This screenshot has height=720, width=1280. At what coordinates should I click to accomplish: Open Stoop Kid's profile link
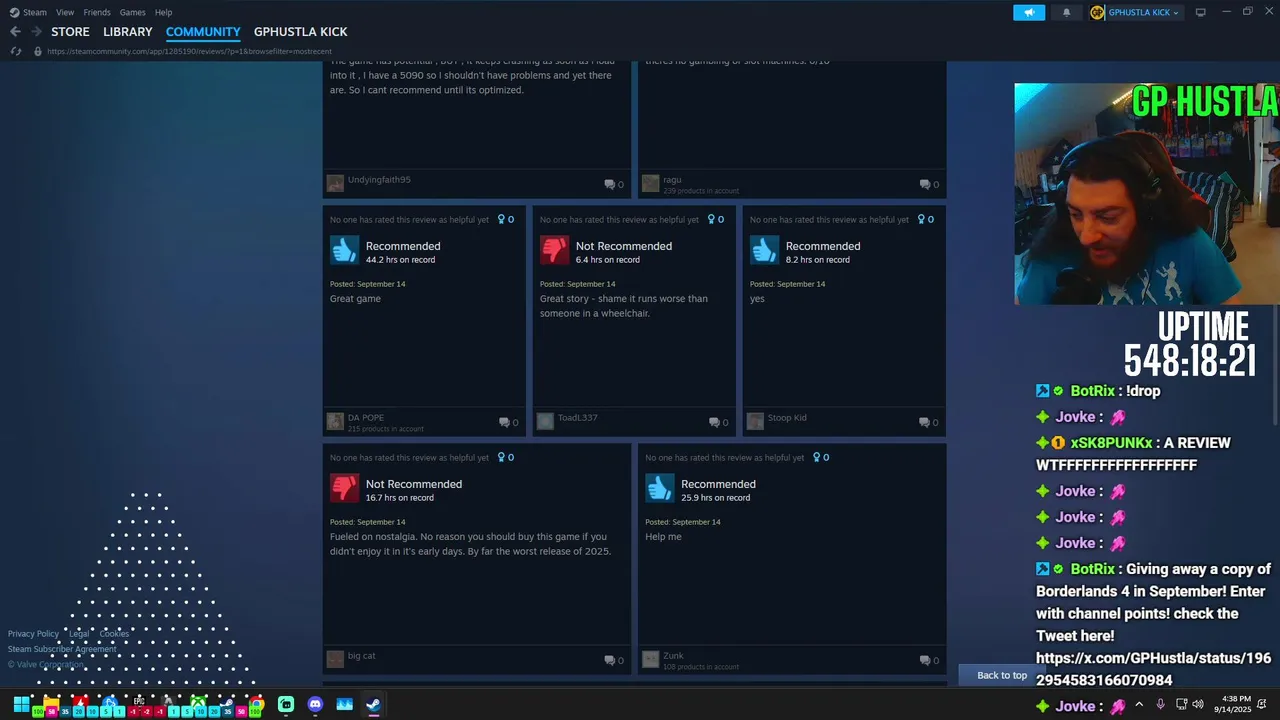(787, 418)
